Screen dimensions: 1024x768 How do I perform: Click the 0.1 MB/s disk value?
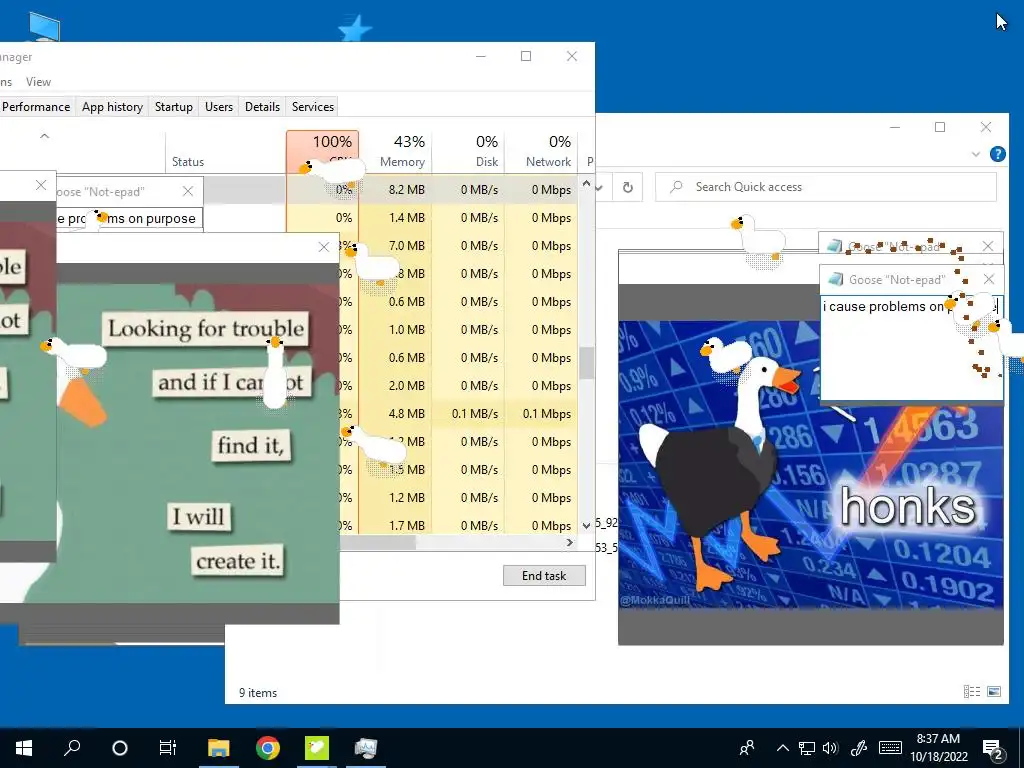coord(475,413)
